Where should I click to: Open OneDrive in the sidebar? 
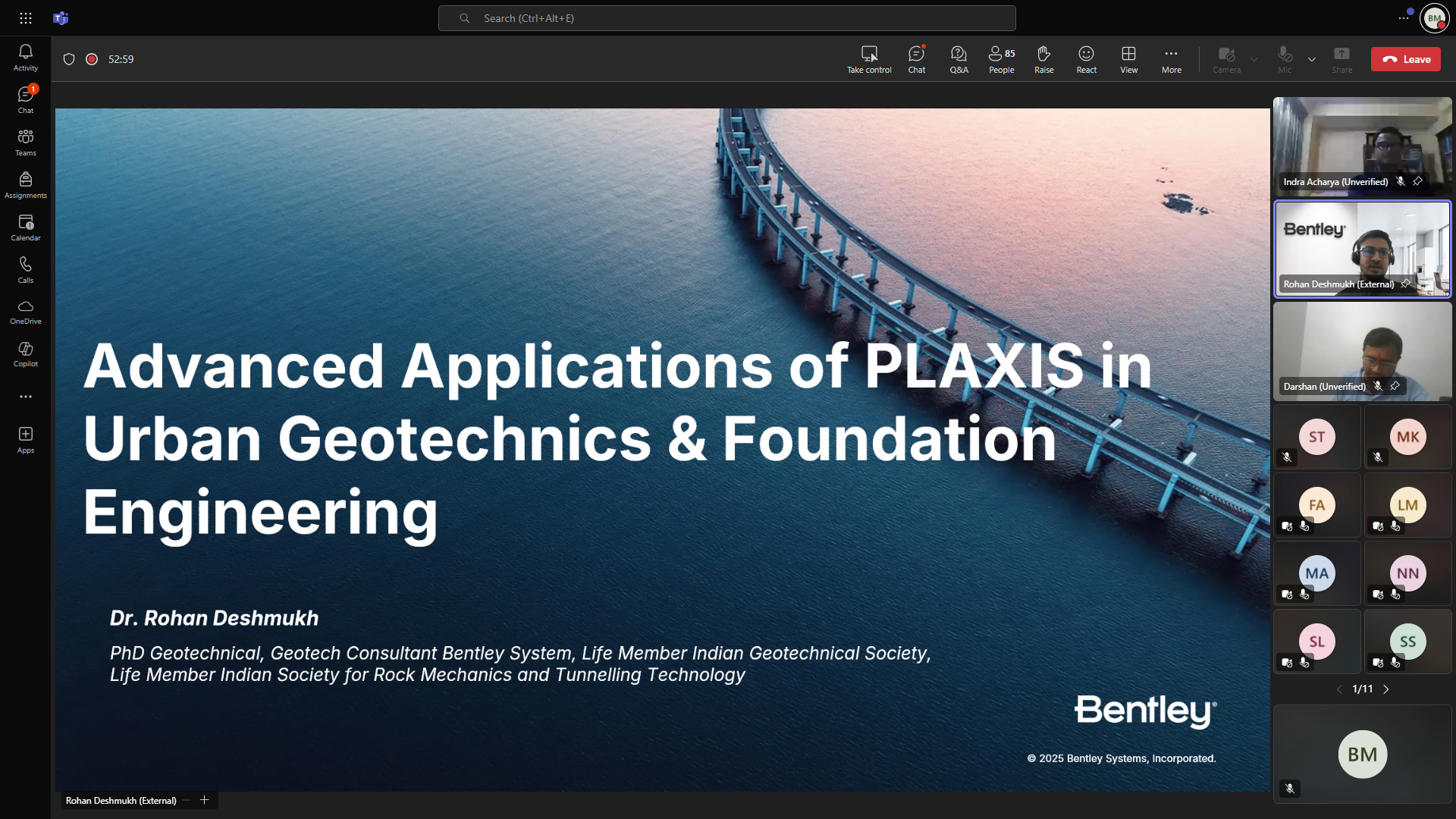tap(25, 312)
